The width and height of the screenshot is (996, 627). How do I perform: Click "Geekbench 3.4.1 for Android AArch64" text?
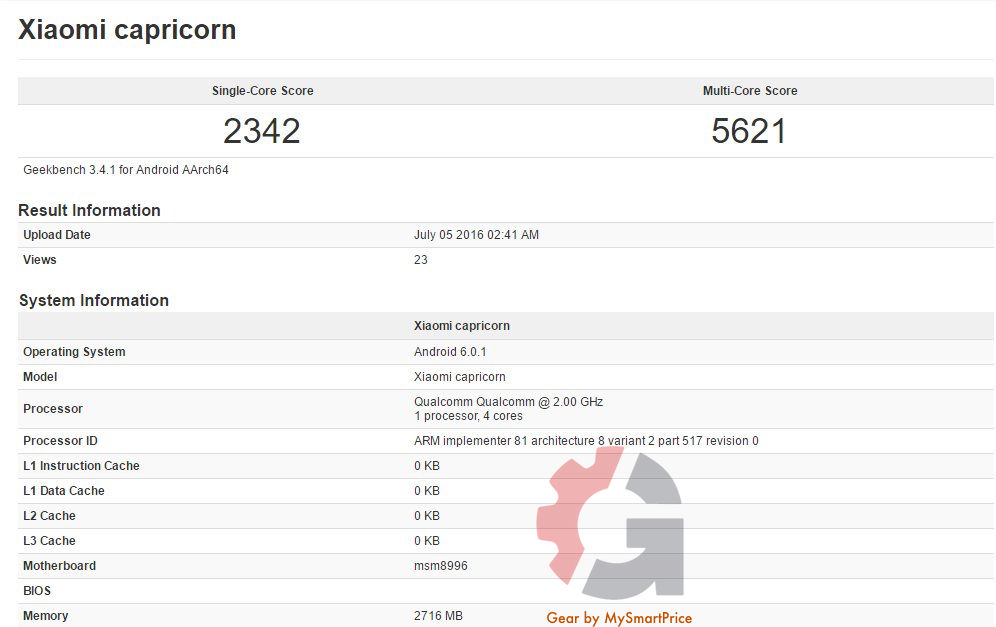[126, 170]
